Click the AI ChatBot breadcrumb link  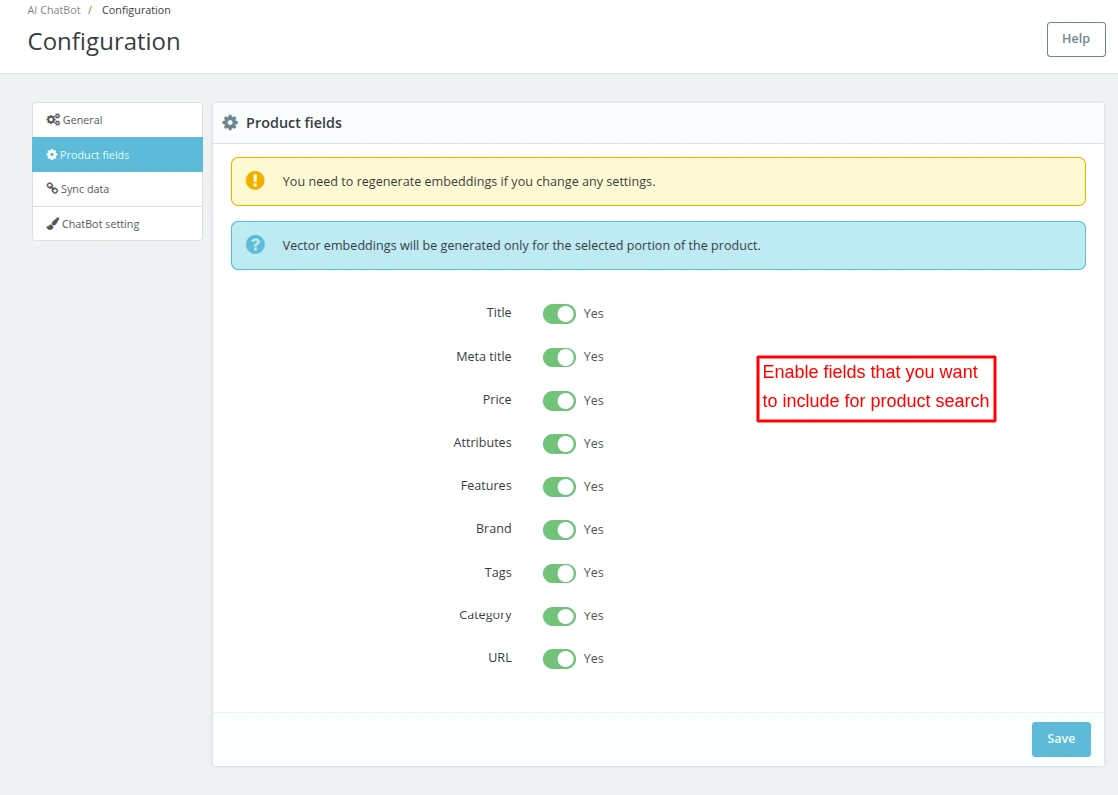(x=53, y=9)
